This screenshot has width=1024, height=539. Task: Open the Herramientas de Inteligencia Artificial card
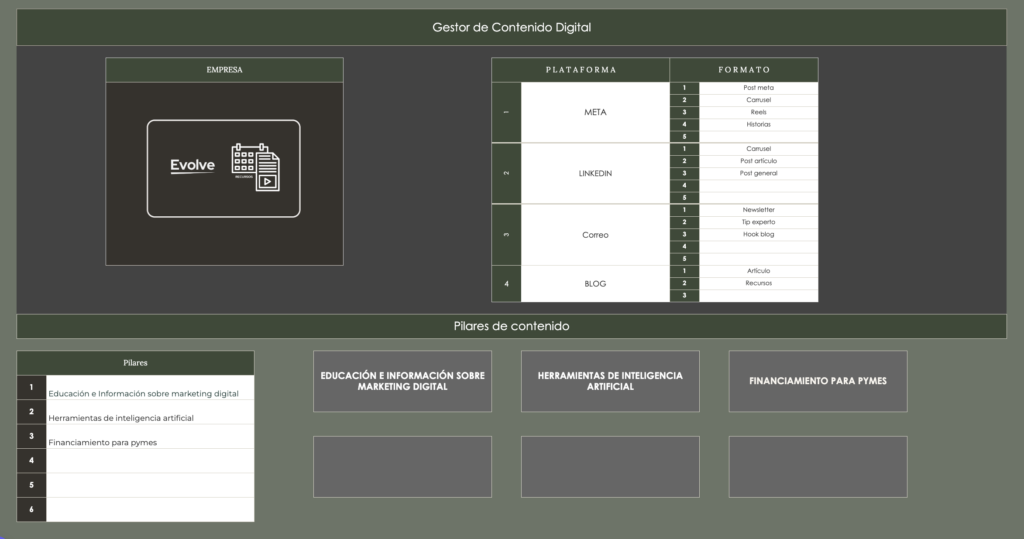tap(610, 381)
